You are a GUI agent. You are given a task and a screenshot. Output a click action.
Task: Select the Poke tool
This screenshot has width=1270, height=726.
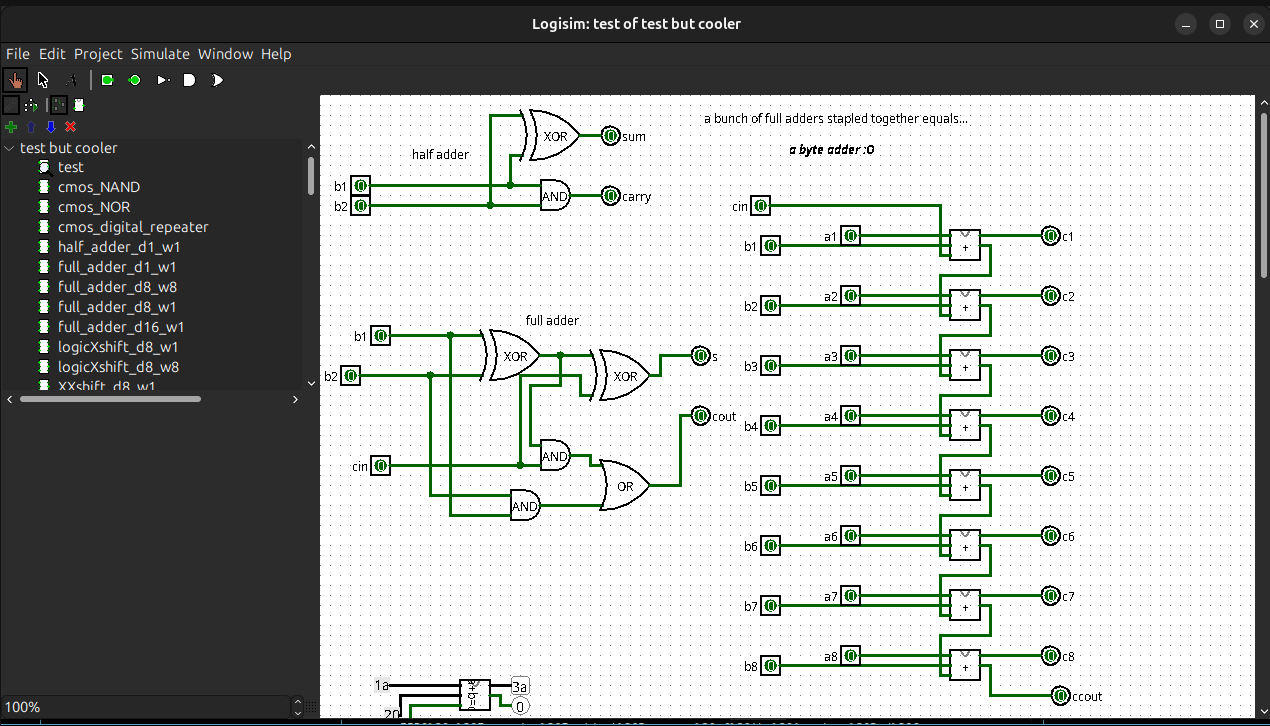tap(14, 79)
